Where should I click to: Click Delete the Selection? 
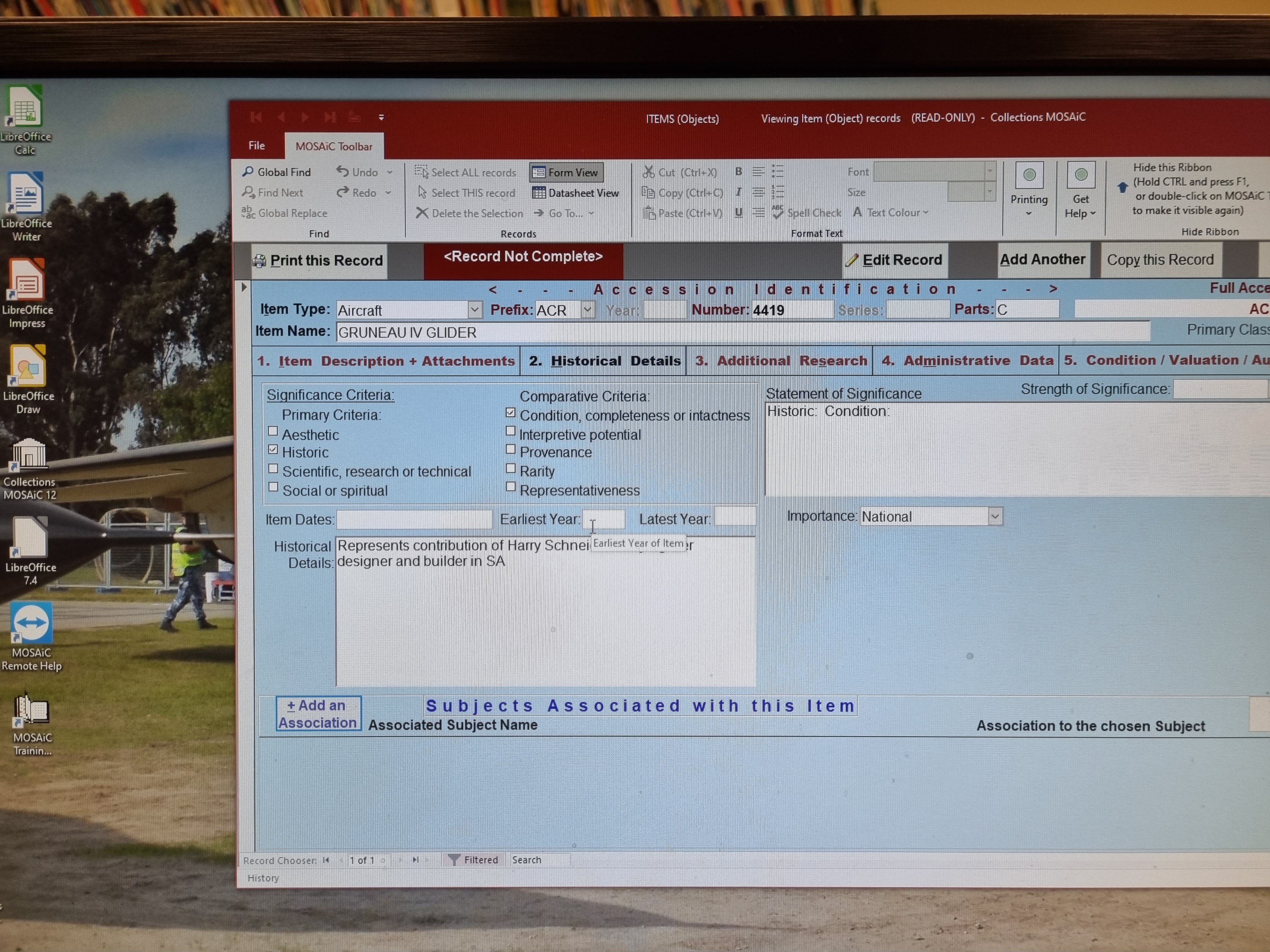[470, 213]
